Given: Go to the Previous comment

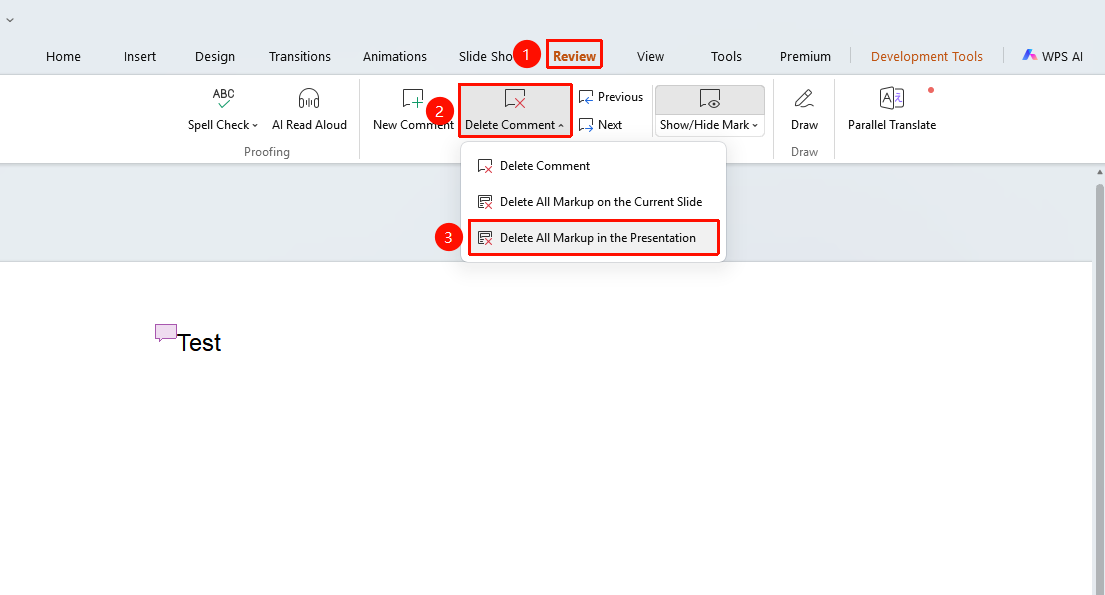Looking at the screenshot, I should tap(611, 97).
